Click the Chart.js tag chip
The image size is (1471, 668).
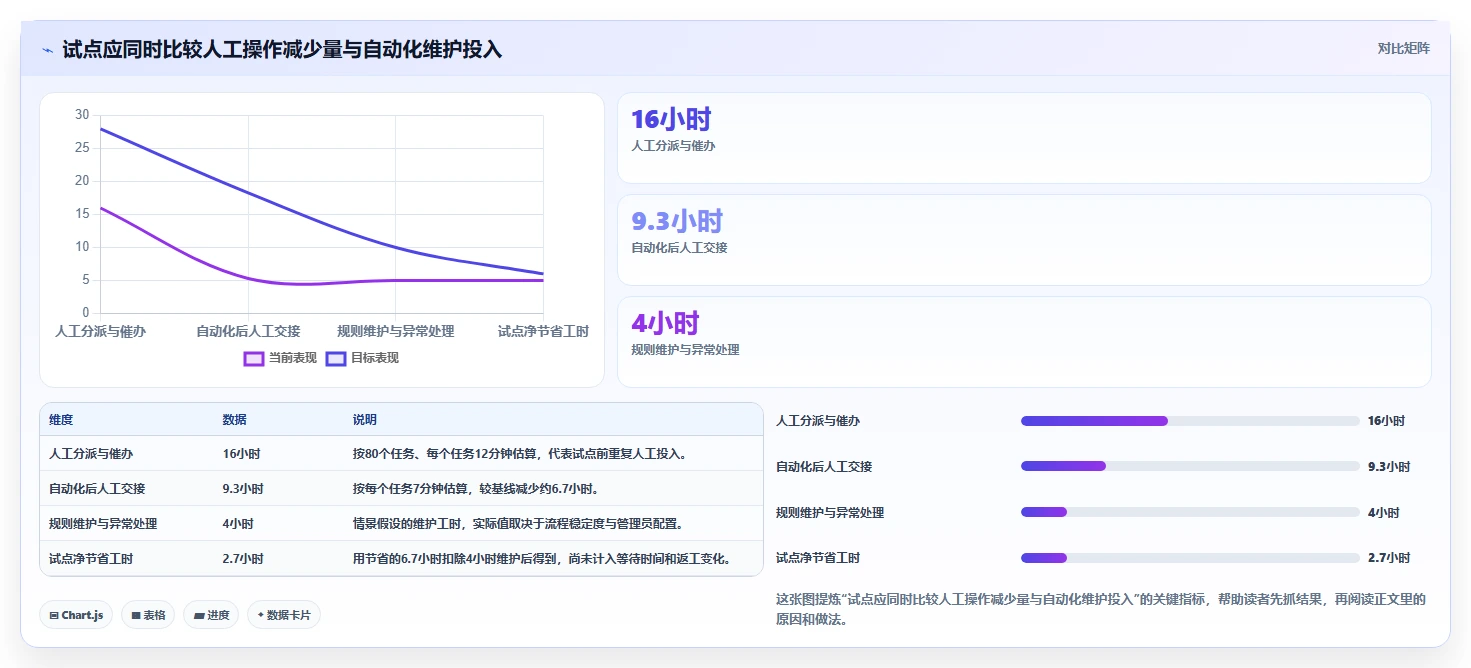(x=76, y=615)
